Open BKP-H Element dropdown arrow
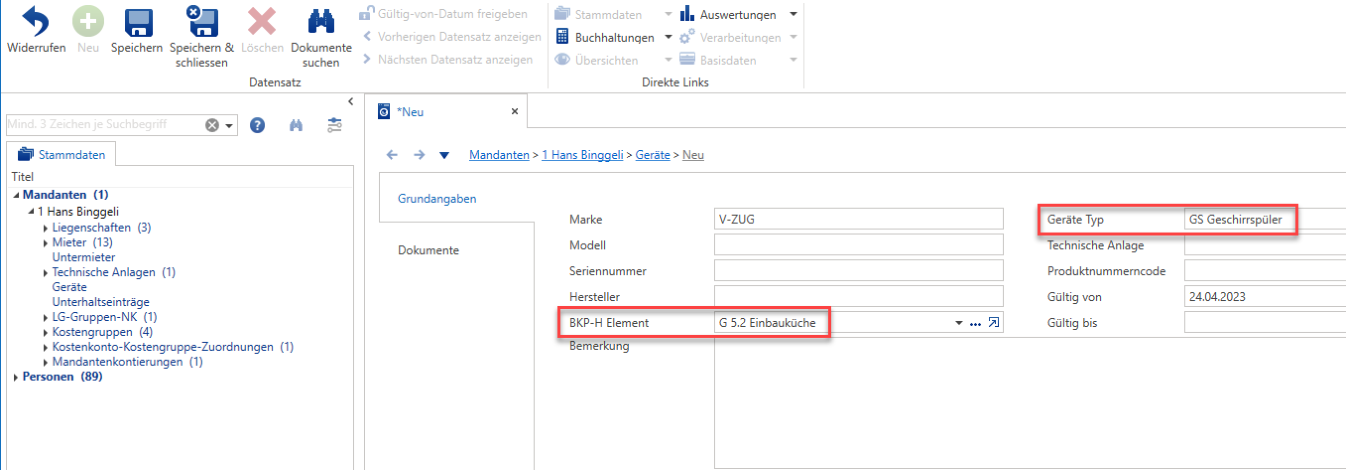The image size is (1346, 470). 960,323
